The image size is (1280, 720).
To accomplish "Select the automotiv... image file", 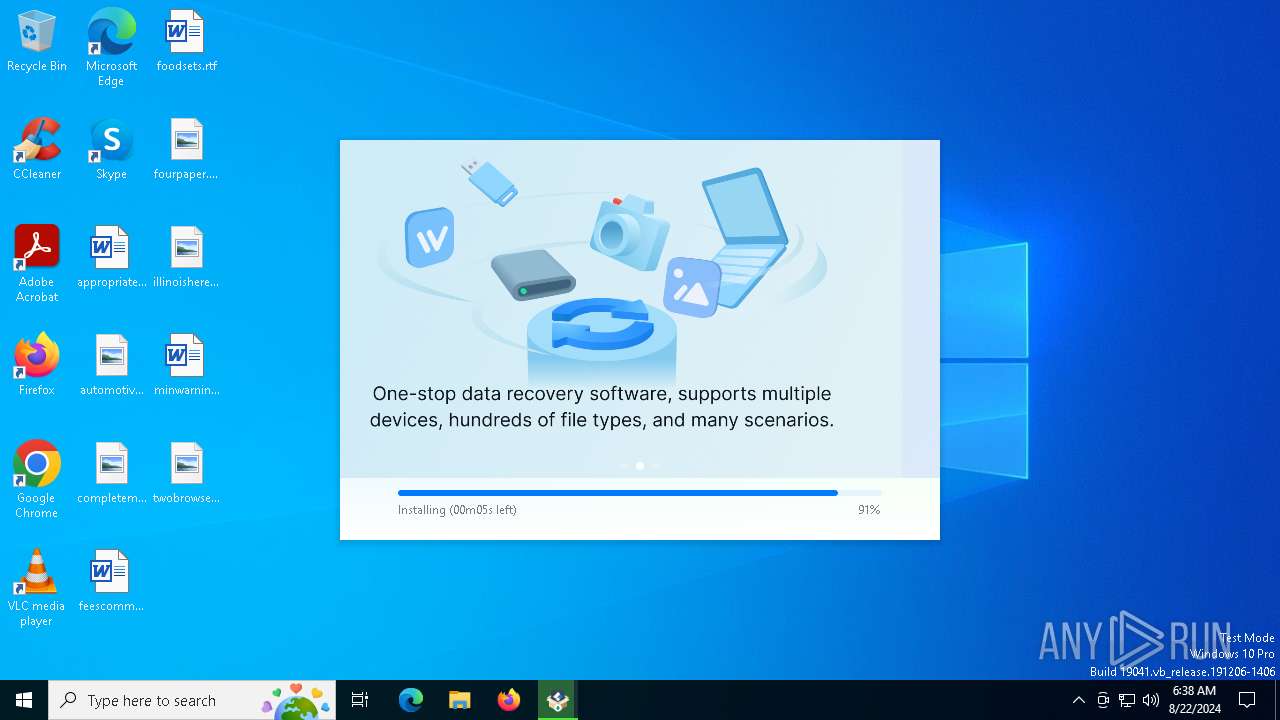I will [111, 366].
